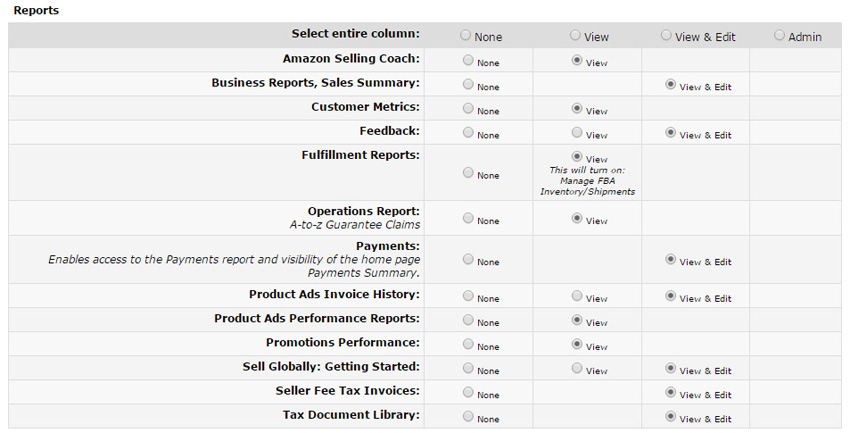Screen dimensions: 850x433
Task: Set Feedback permission to View
Action: coord(577,133)
